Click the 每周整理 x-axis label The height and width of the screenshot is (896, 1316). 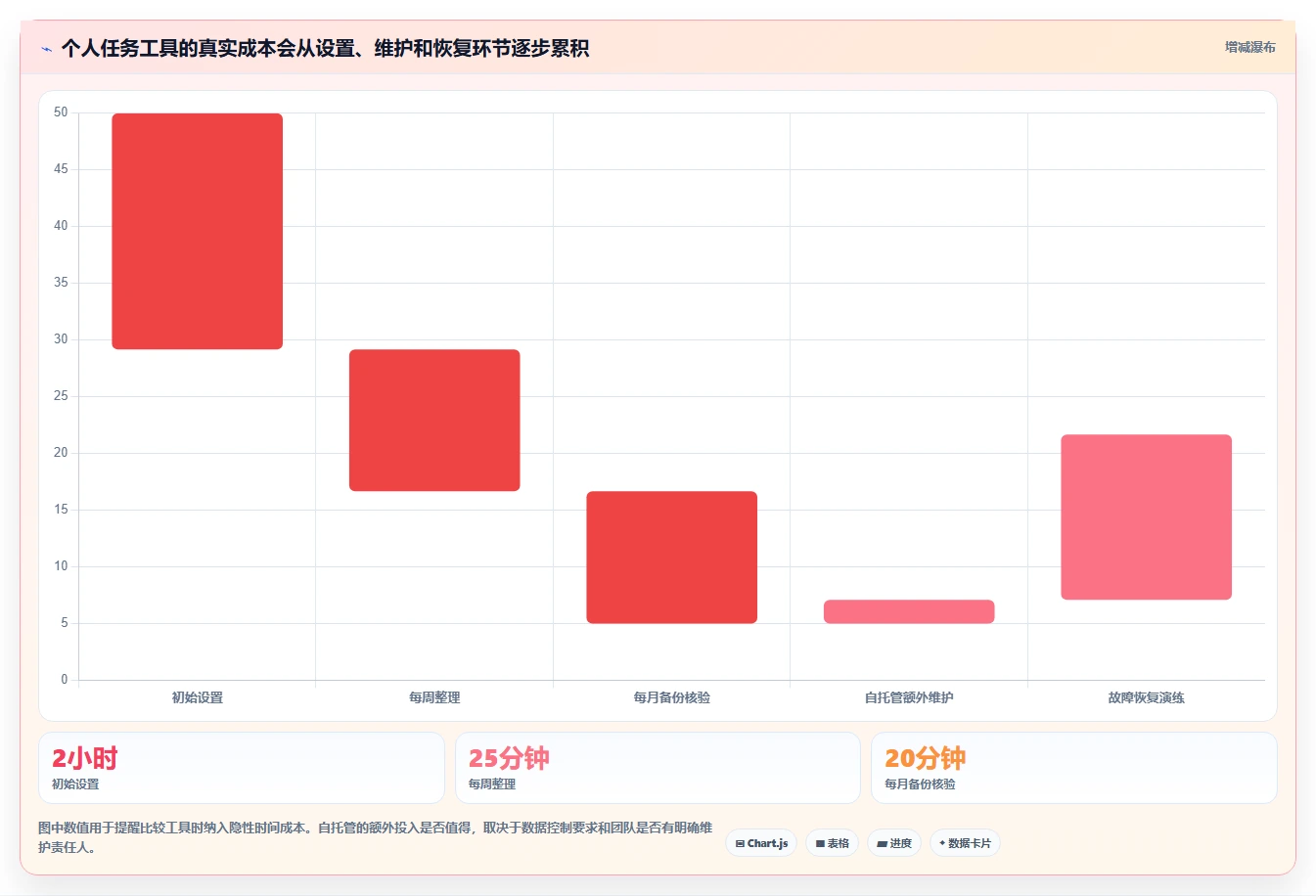[434, 697]
